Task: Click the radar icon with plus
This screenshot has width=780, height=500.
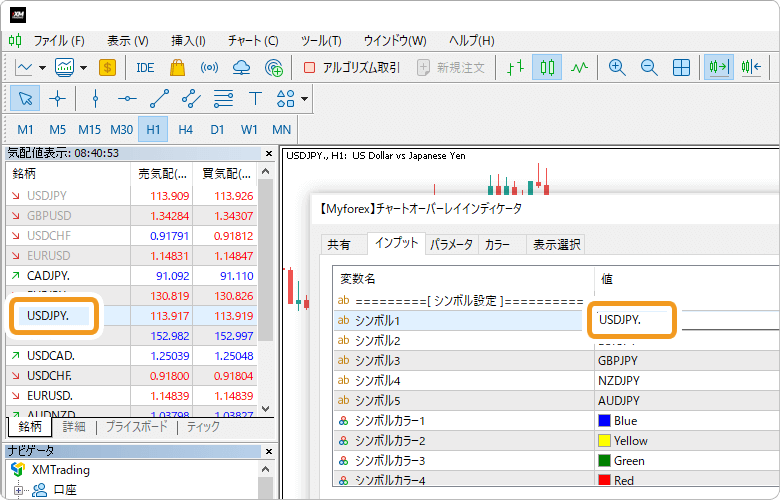Action: coord(274,68)
